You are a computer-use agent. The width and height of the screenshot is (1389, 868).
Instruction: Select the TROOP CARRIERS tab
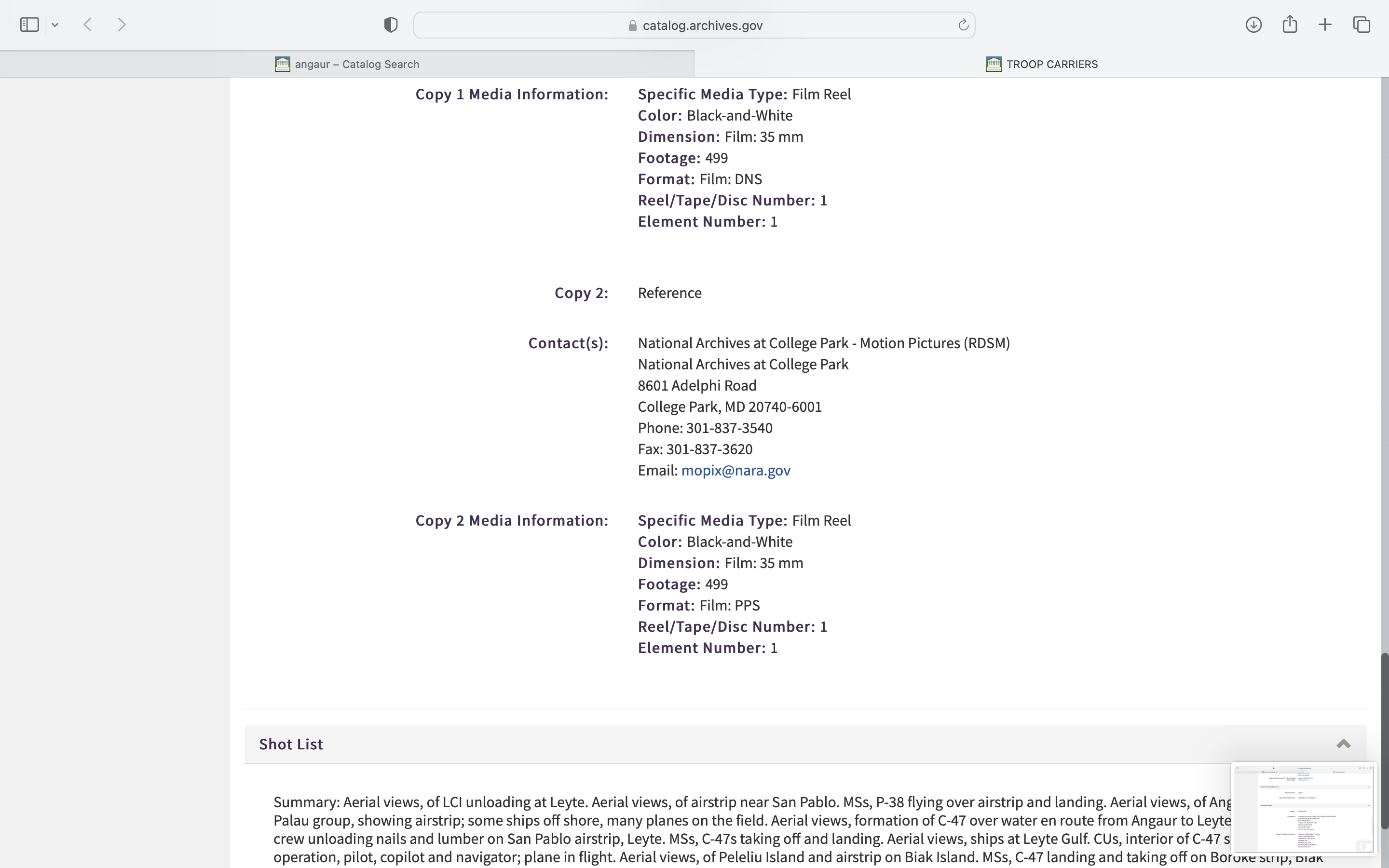[1051, 64]
